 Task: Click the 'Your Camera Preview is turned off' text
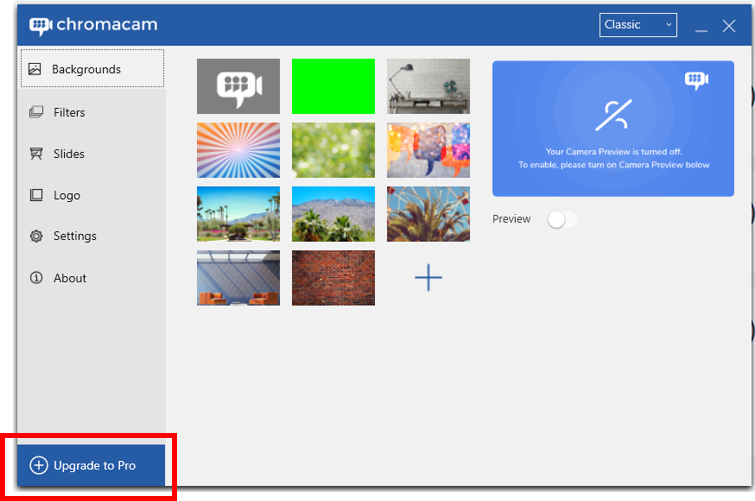coord(613,152)
